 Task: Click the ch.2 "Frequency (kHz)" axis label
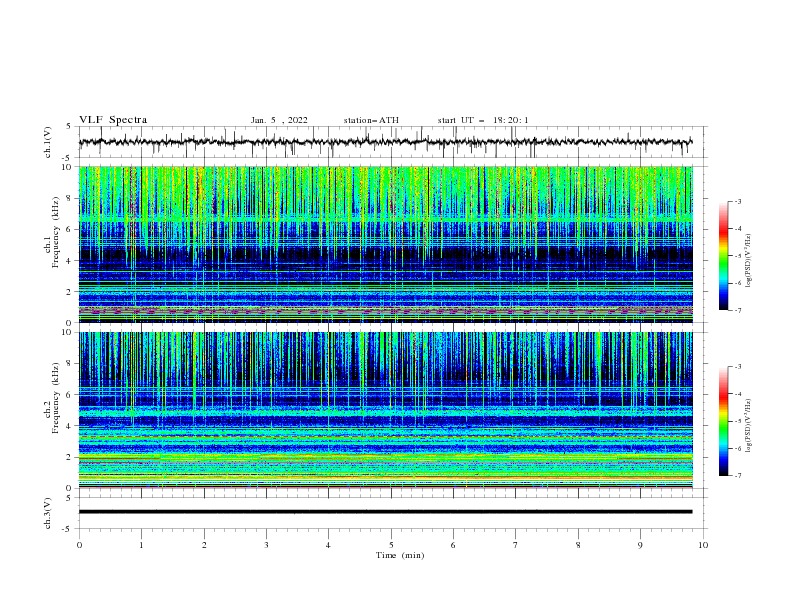(x=55, y=398)
